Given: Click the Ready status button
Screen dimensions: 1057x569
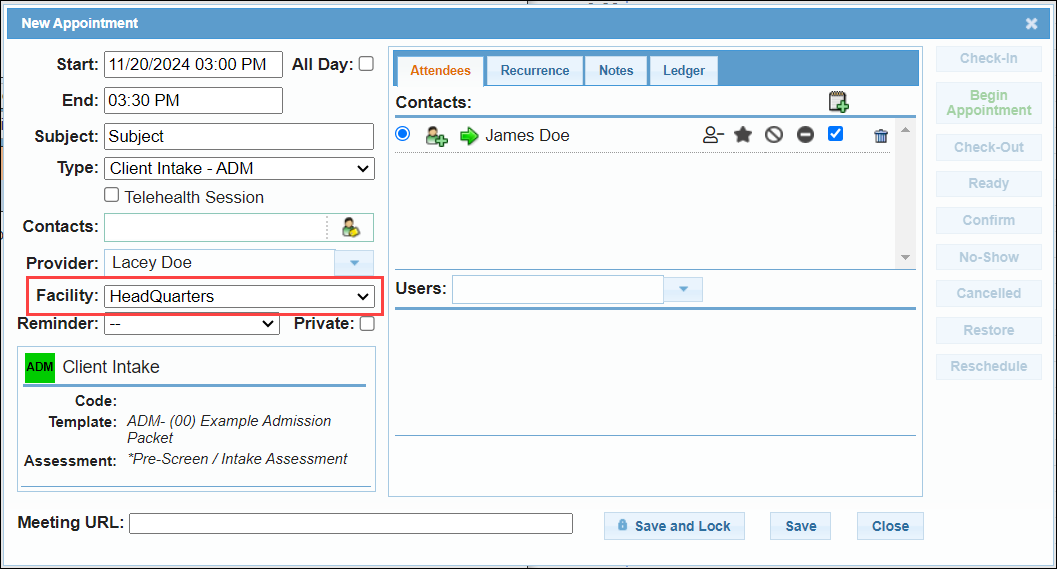Looking at the screenshot, I should (x=989, y=183).
